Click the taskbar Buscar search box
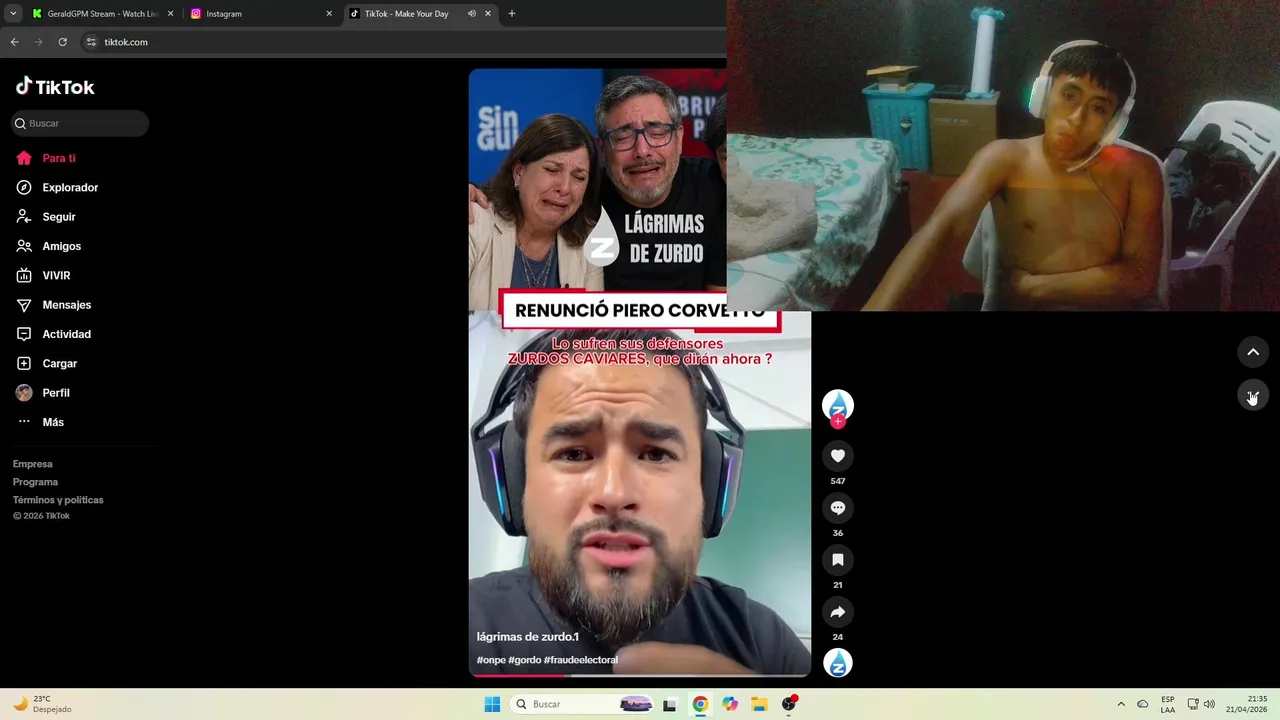 click(582, 704)
